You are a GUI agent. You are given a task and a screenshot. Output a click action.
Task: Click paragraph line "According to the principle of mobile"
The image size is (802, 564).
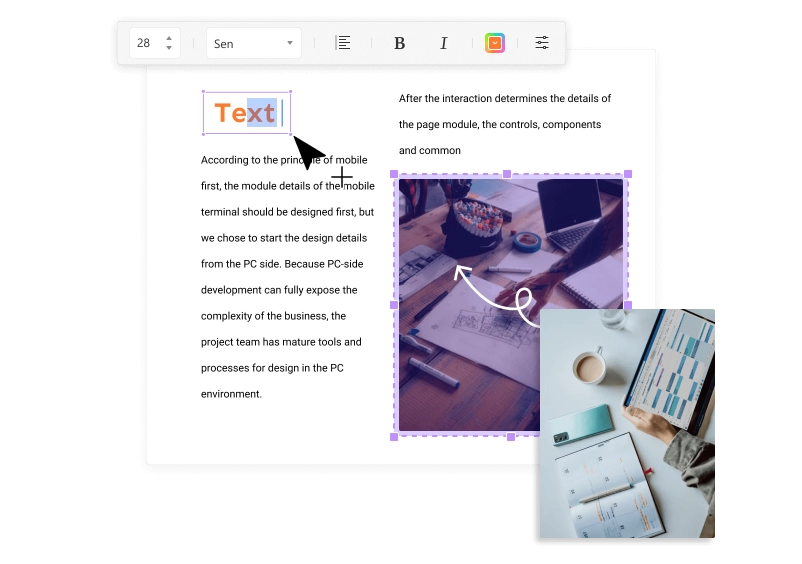pyautogui.click(x=284, y=160)
